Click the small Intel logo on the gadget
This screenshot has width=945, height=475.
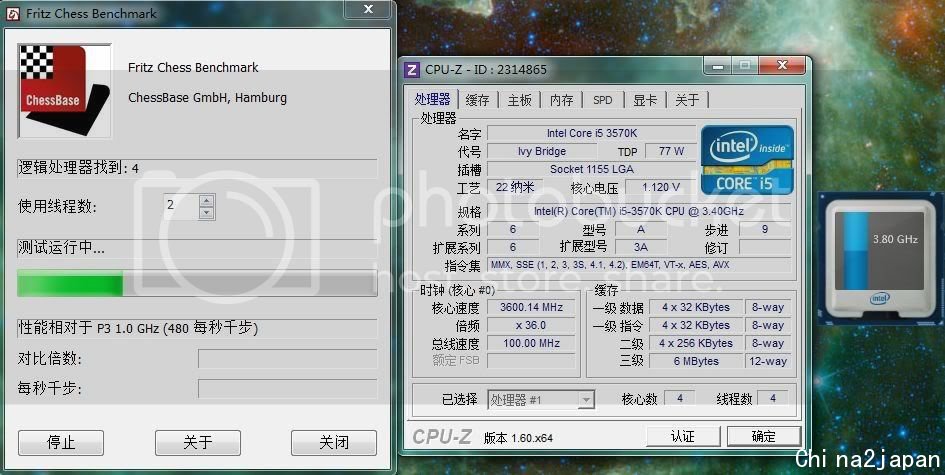[x=879, y=298]
